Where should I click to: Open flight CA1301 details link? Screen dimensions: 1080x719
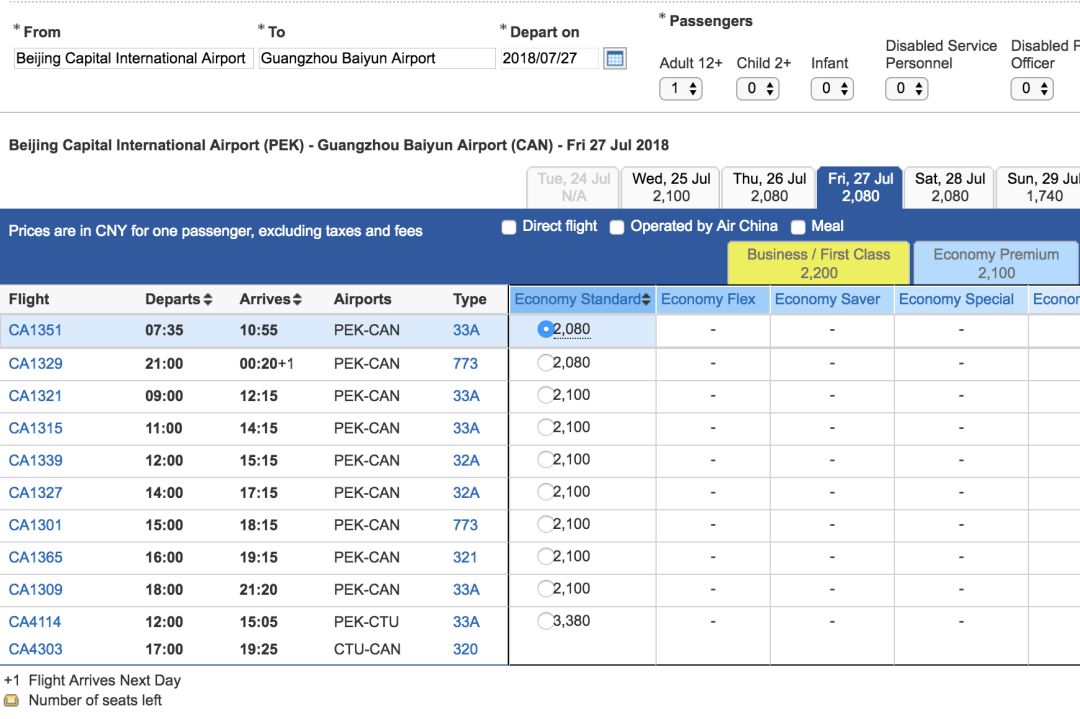[x=35, y=525]
